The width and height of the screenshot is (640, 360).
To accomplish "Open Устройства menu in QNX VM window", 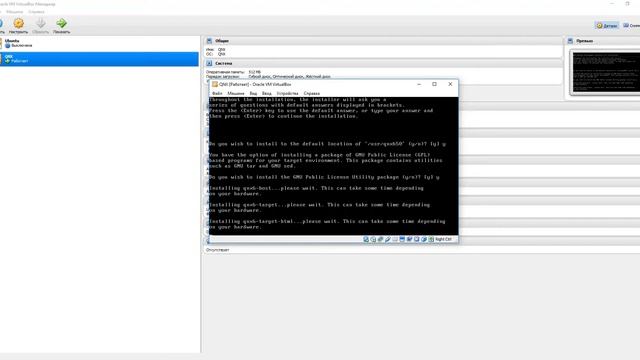I will [x=287, y=93].
